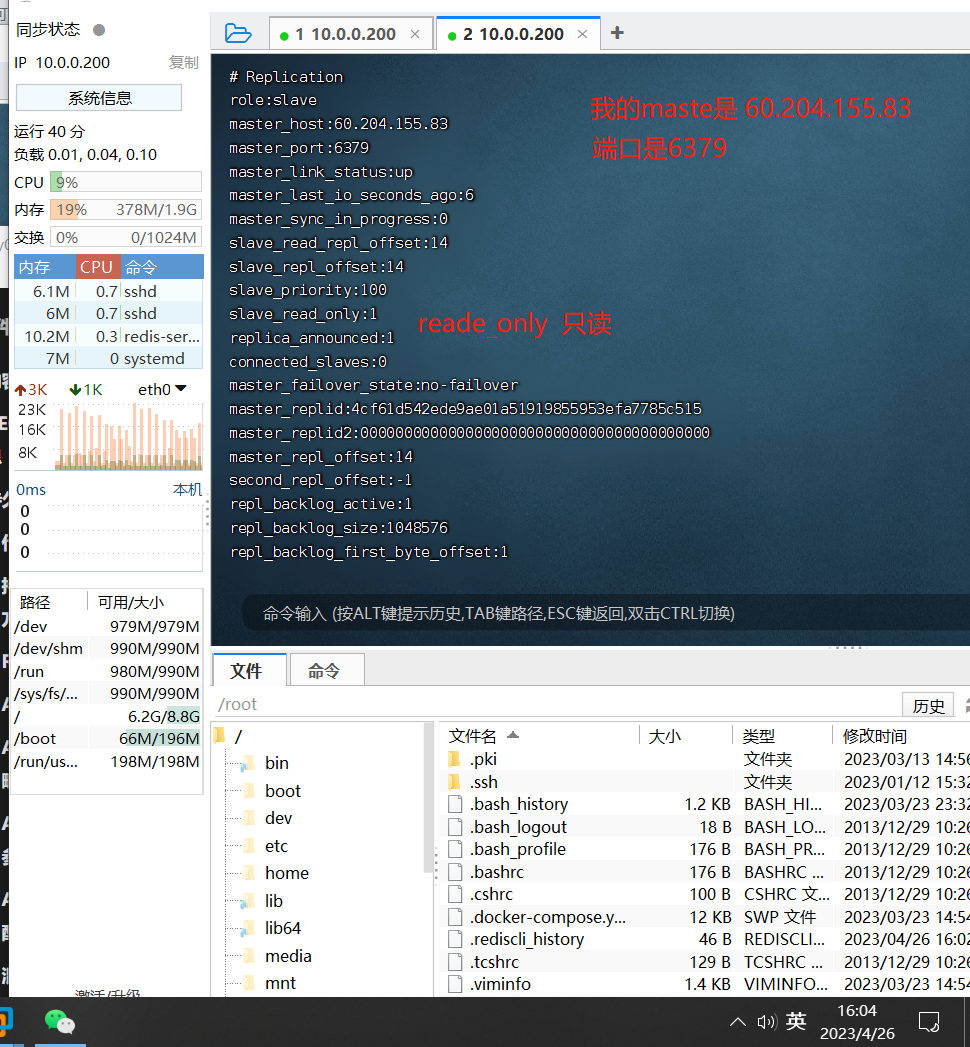Select the .ssh folder icon
The image size is (970, 1047).
tap(455, 782)
